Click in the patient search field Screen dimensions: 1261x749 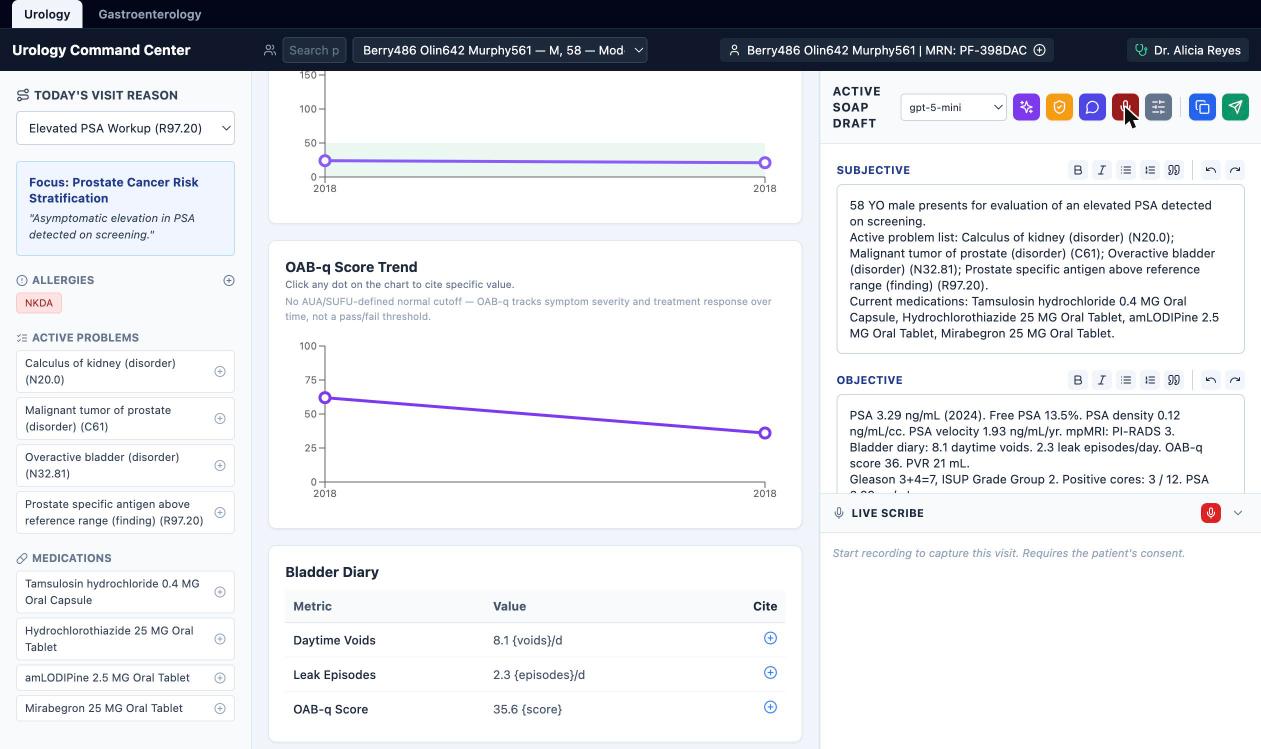tap(314, 50)
